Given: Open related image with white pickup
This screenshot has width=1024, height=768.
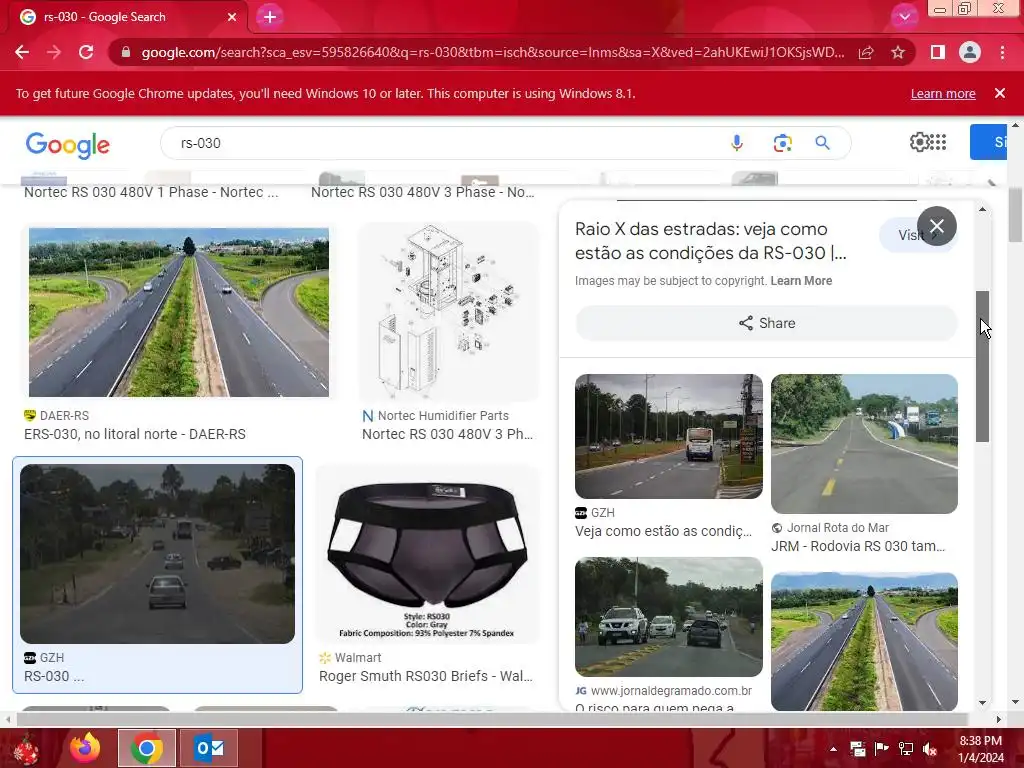Looking at the screenshot, I should coord(669,616).
